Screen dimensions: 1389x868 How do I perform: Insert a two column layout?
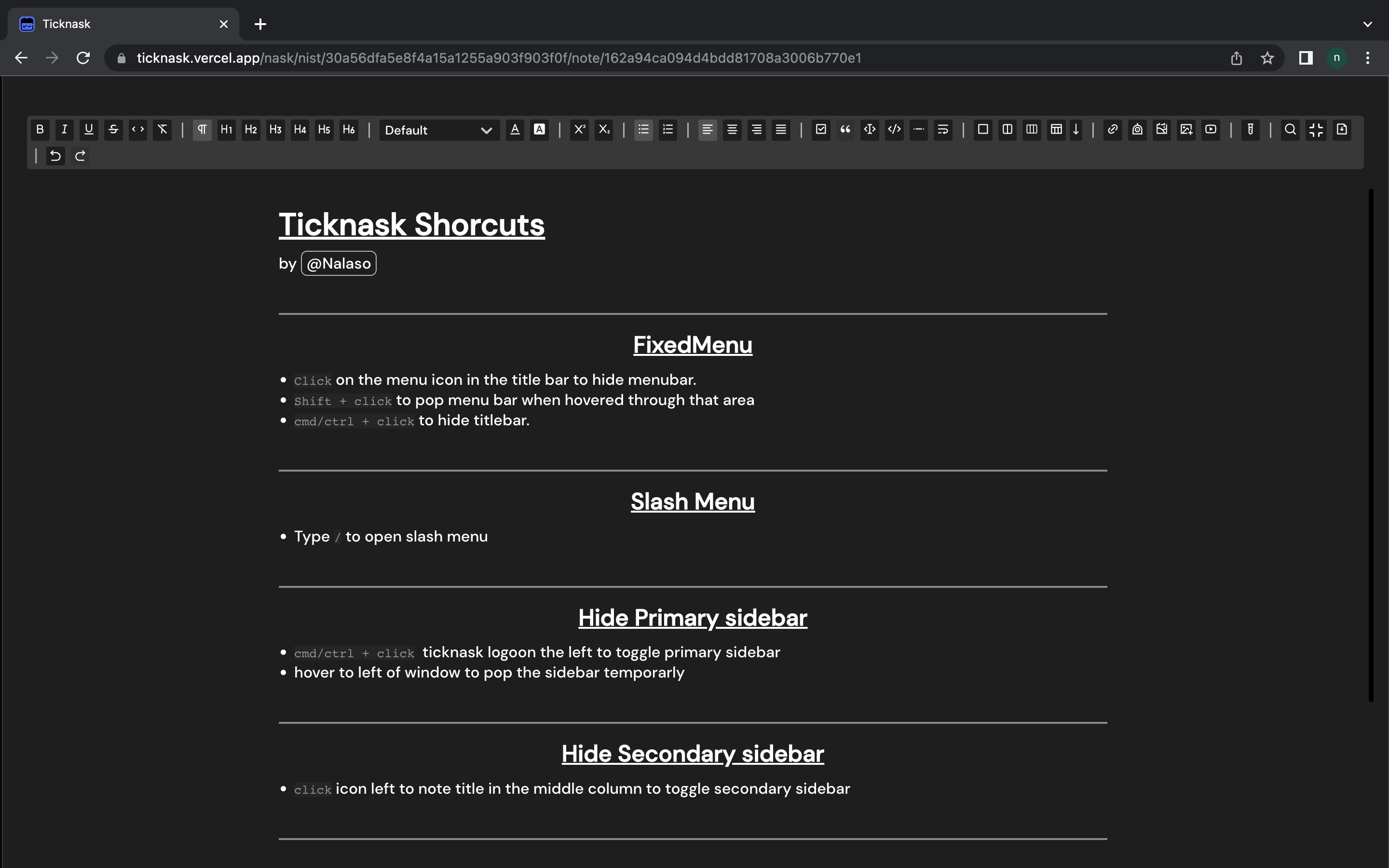click(1008, 129)
